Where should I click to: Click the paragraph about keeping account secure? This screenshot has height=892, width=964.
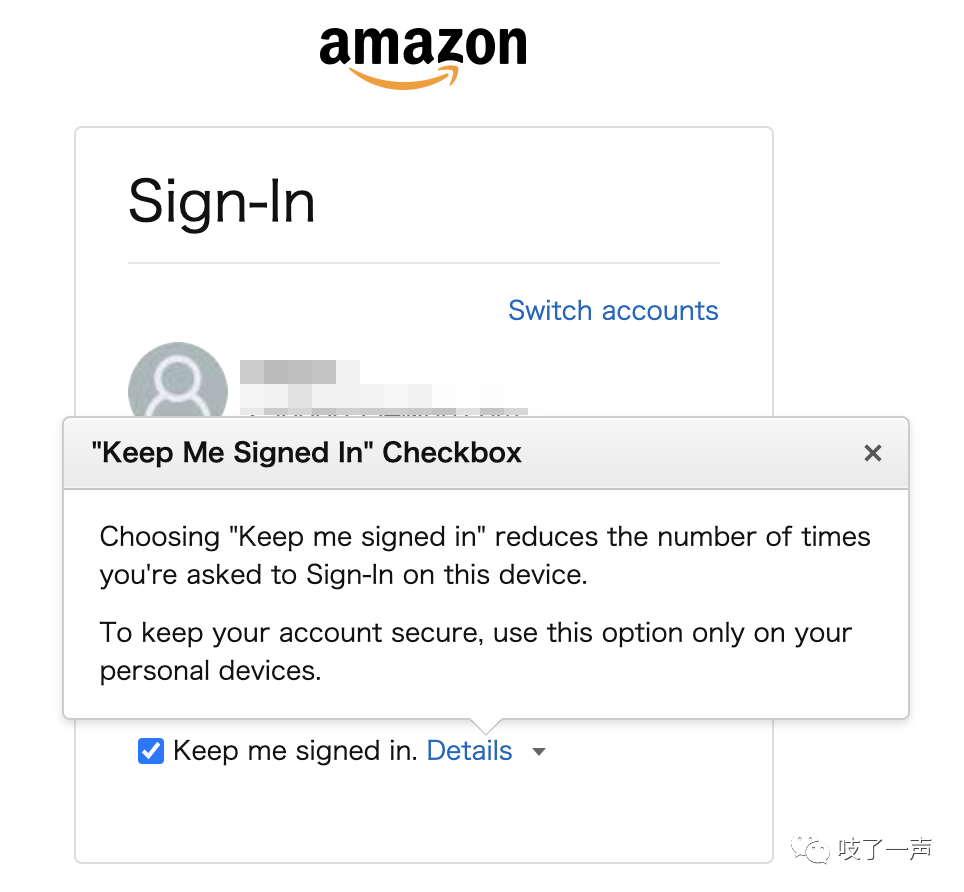pos(476,652)
